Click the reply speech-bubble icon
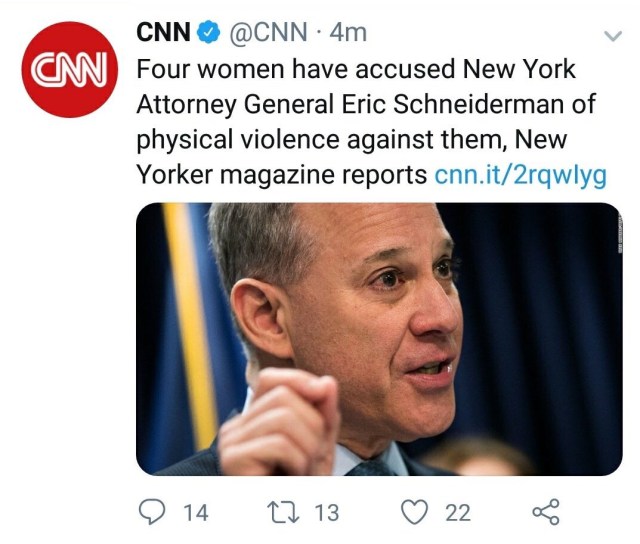Viewport: 640px width, 544px height. click(x=150, y=512)
